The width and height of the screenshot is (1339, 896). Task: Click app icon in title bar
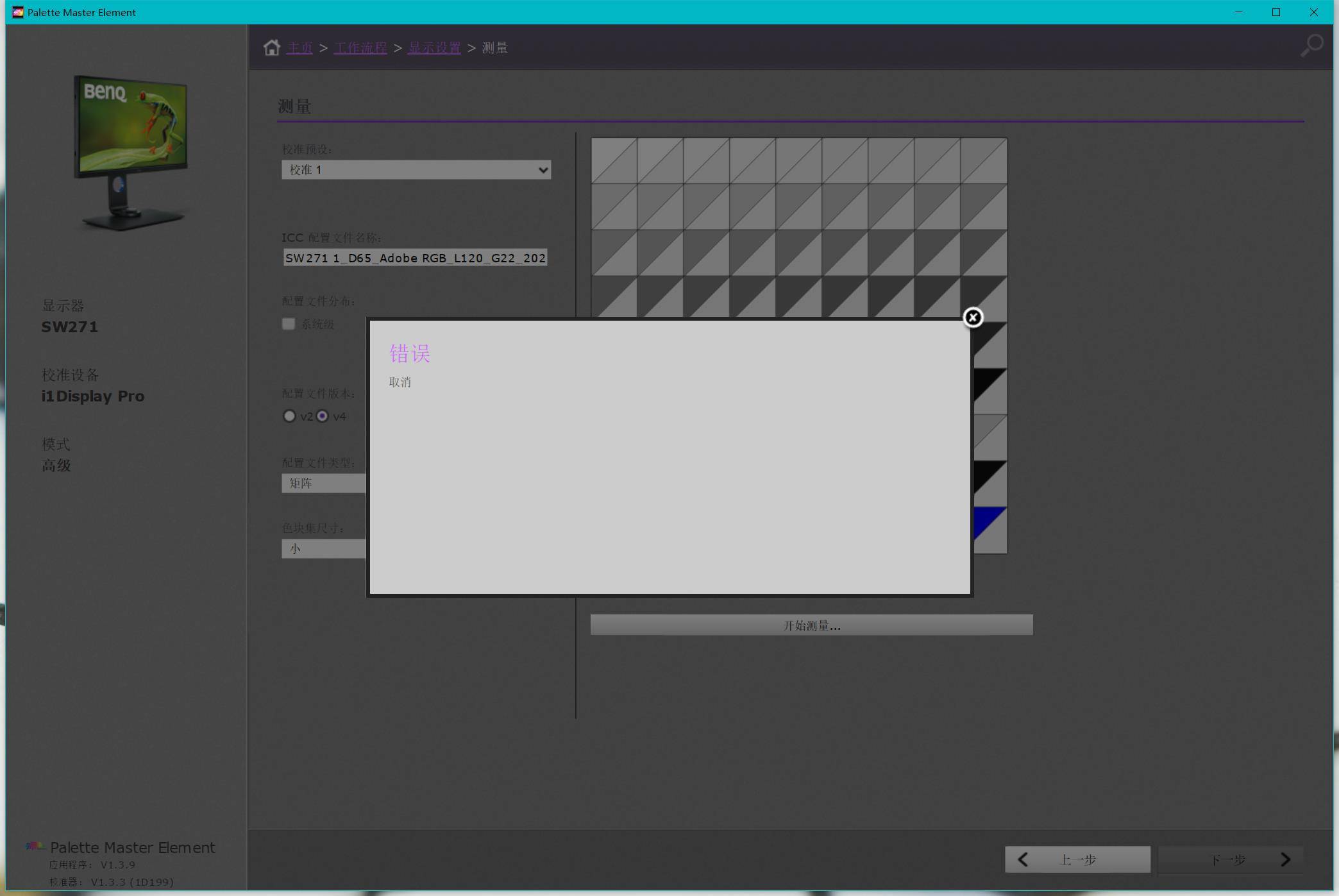[x=17, y=12]
